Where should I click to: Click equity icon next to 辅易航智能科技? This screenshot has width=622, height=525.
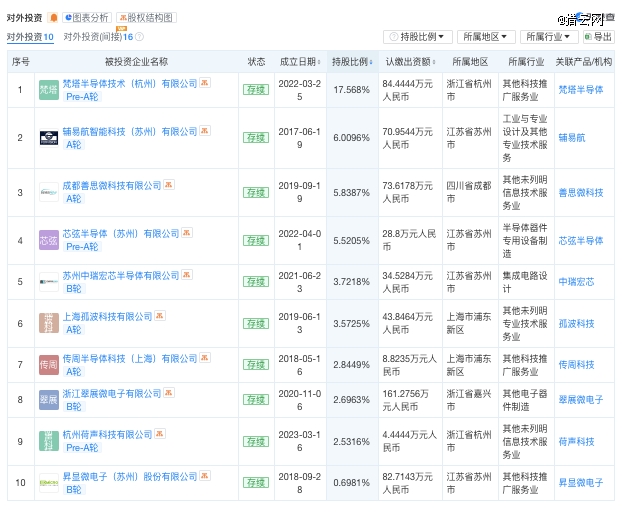click(x=205, y=131)
